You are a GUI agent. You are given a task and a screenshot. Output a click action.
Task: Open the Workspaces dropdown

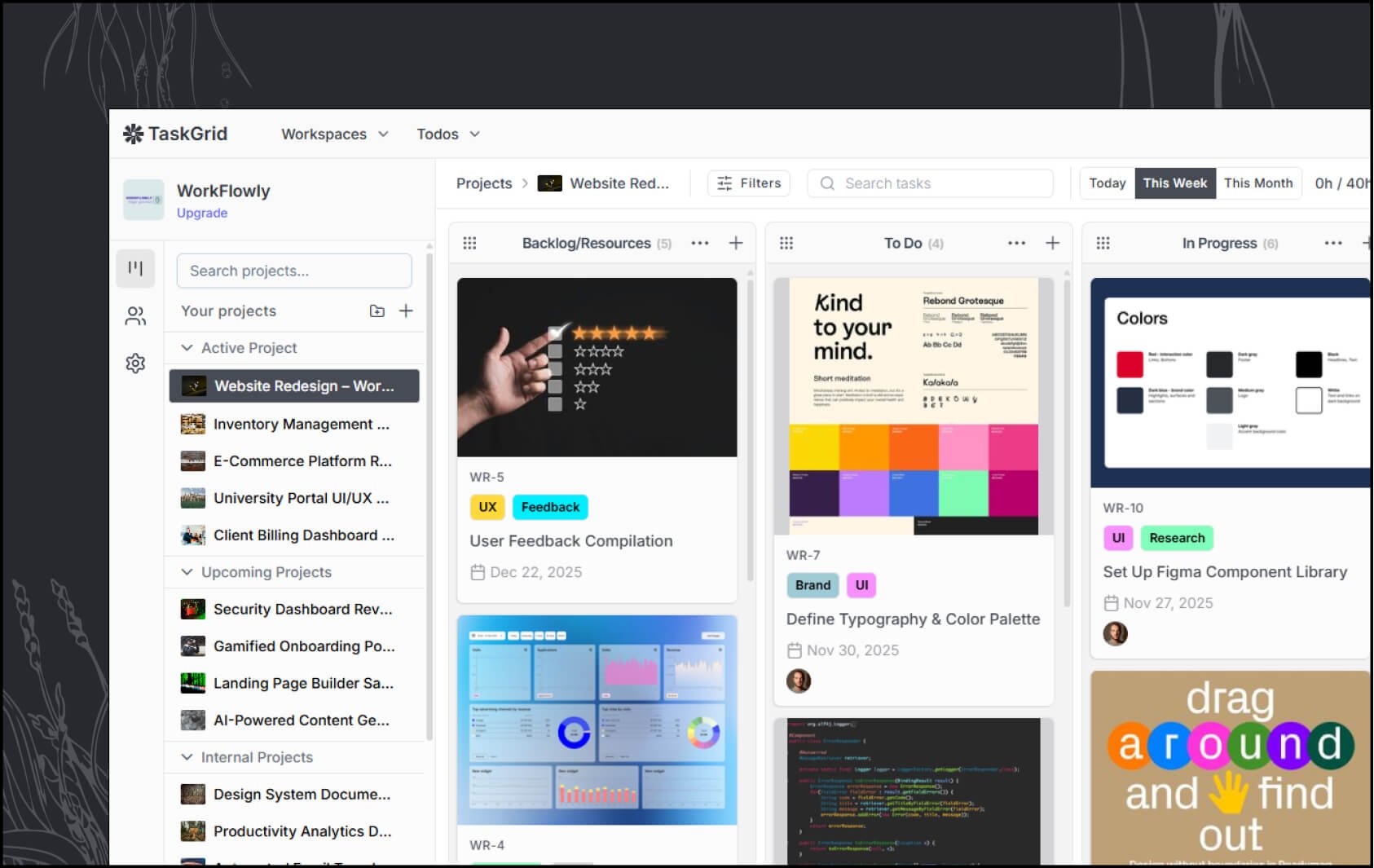pyautogui.click(x=334, y=134)
